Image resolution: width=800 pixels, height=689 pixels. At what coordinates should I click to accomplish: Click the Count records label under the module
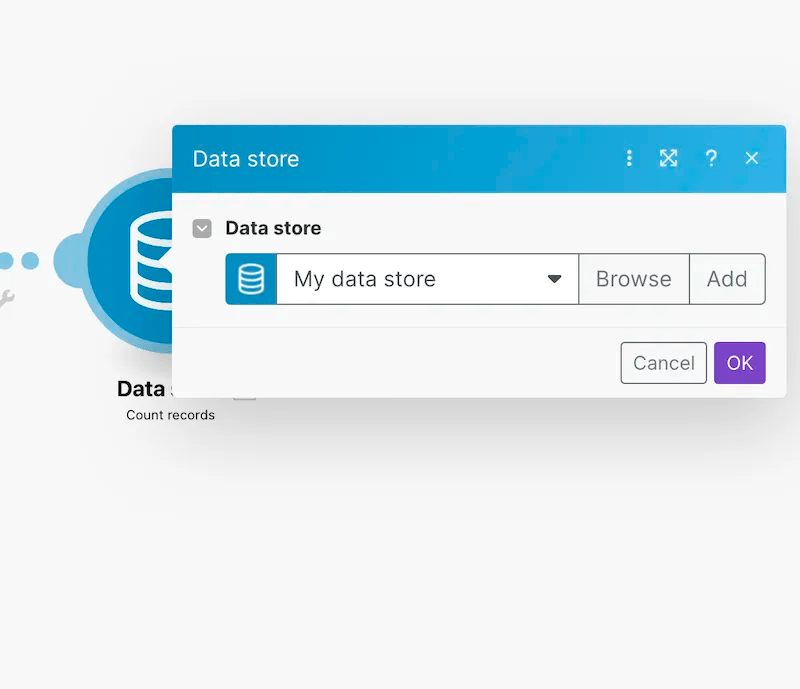pyautogui.click(x=170, y=414)
